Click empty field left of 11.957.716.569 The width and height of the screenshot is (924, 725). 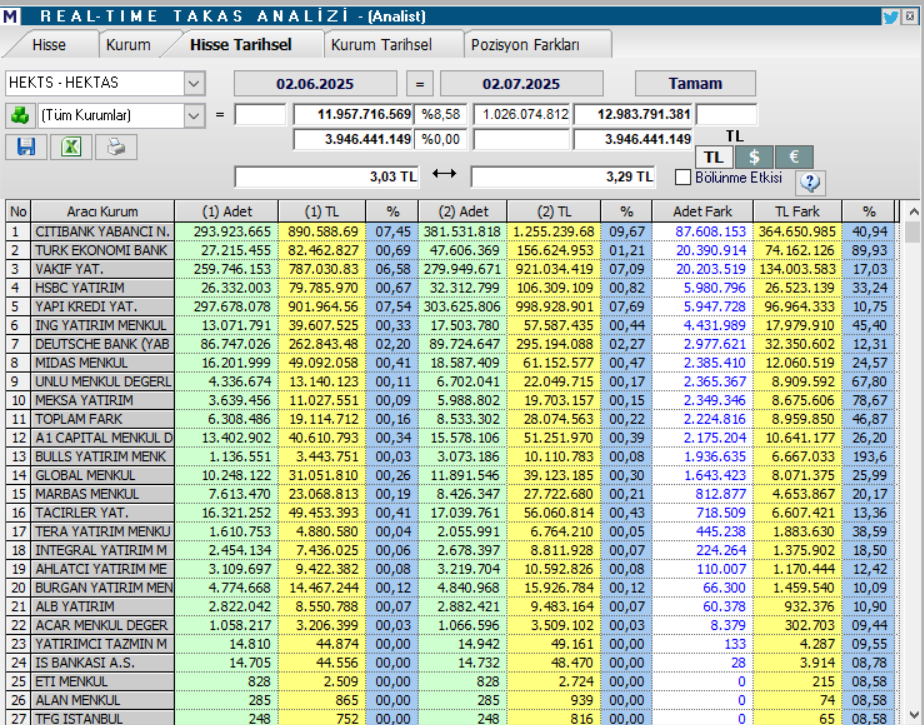tap(260, 114)
